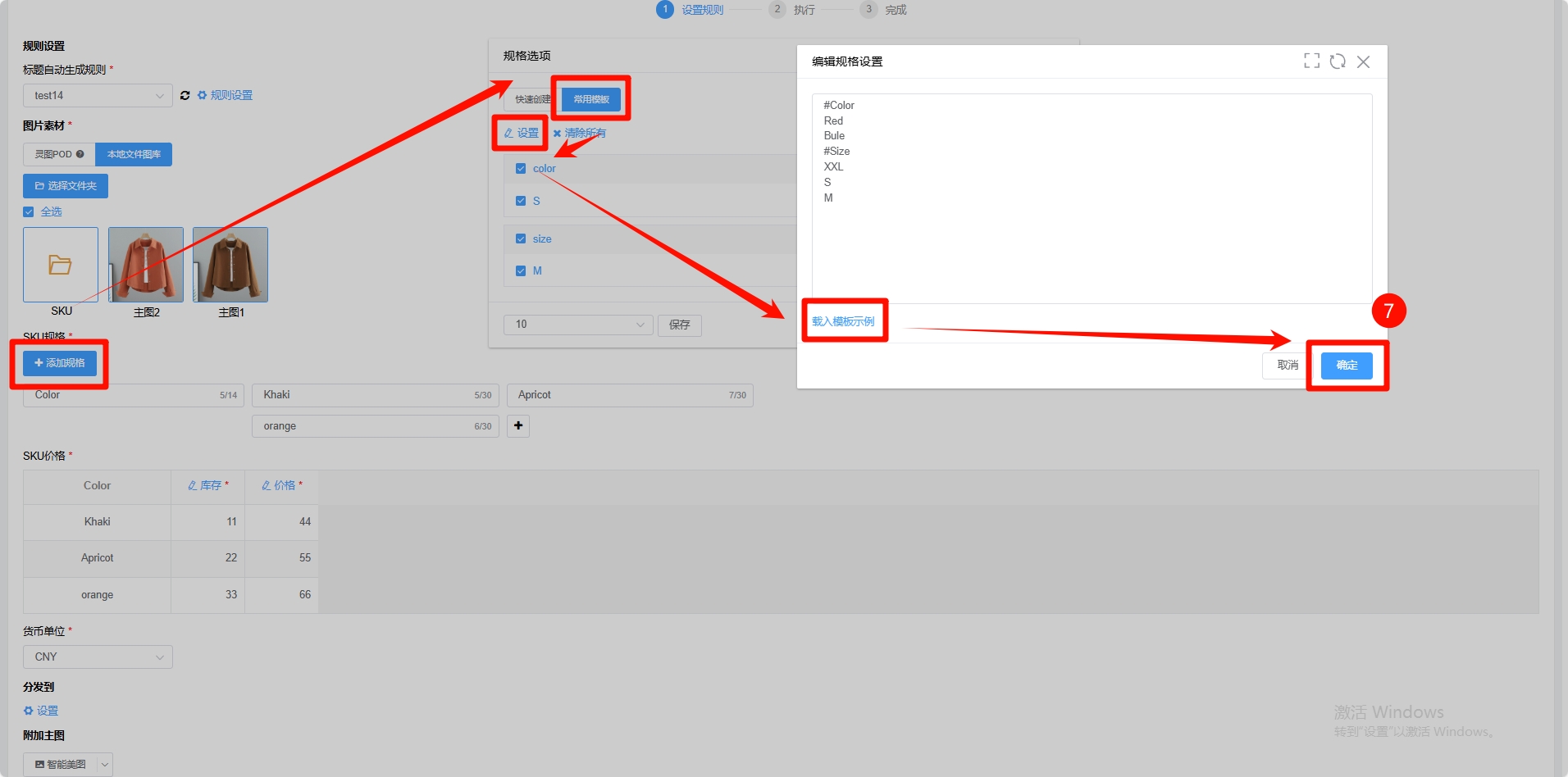The image size is (1568, 777).
Task: Open the page size 10 dropdown
Action: 578,325
